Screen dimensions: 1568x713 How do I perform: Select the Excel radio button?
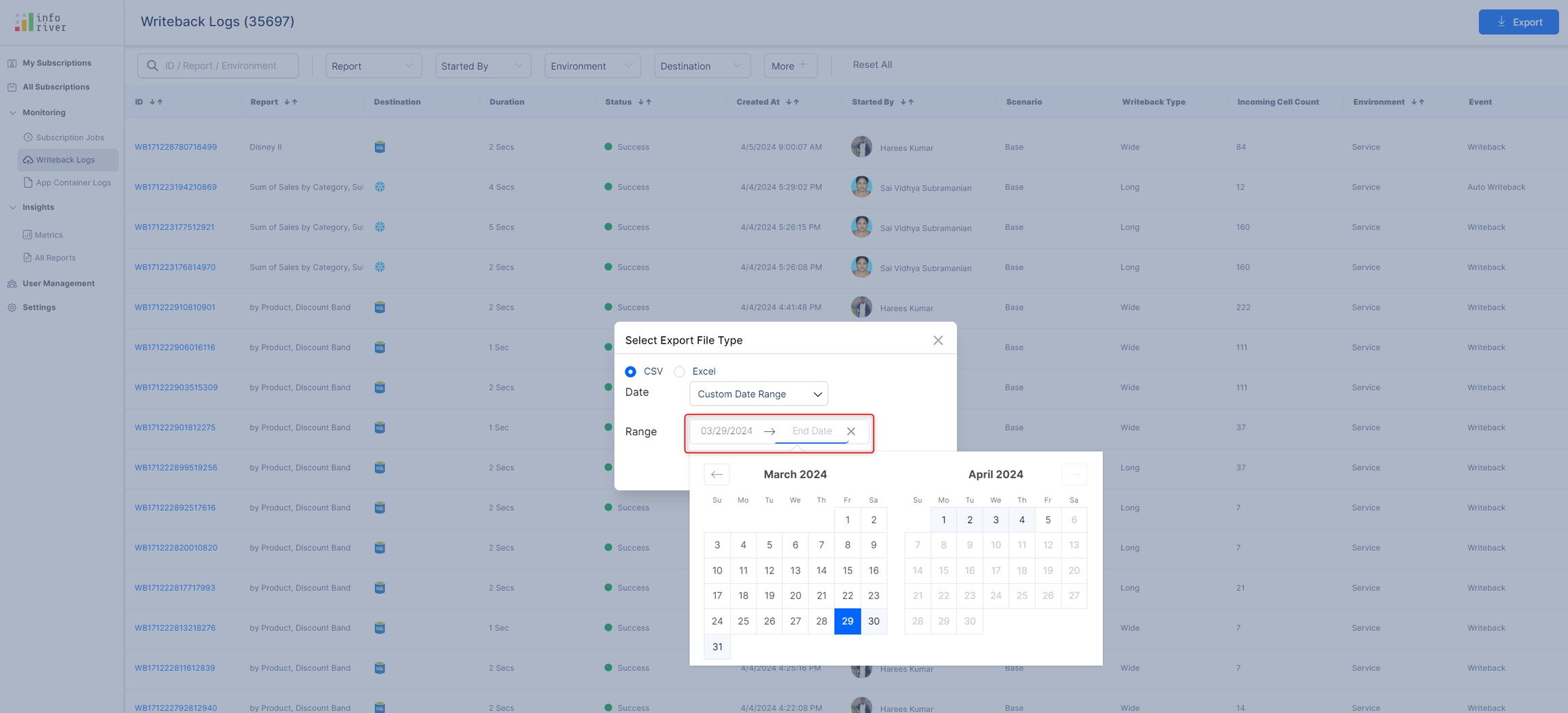tap(679, 371)
